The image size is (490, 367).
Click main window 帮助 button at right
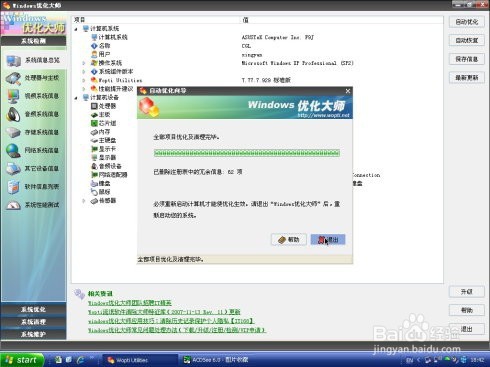pos(467,311)
